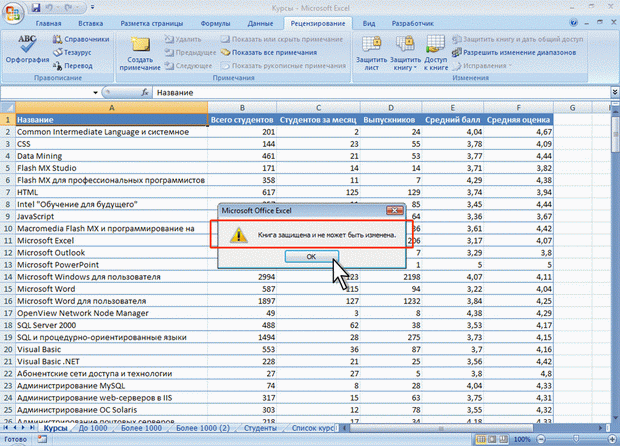Switch to sheet Более 1000 (2)

coord(203,428)
